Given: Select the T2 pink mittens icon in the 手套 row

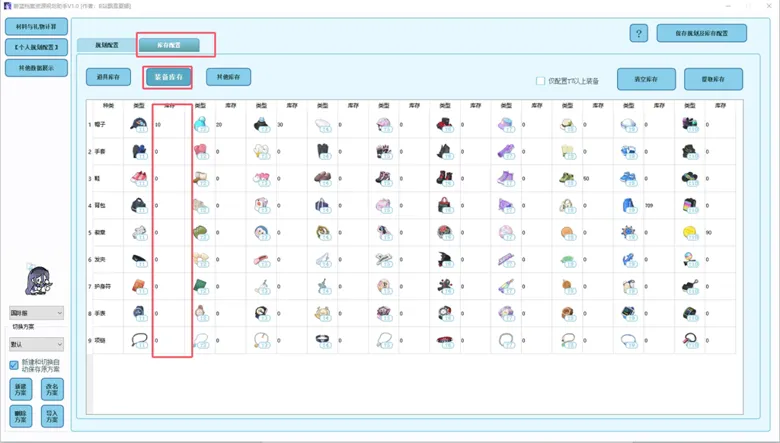Looking at the screenshot, I should (200, 151).
